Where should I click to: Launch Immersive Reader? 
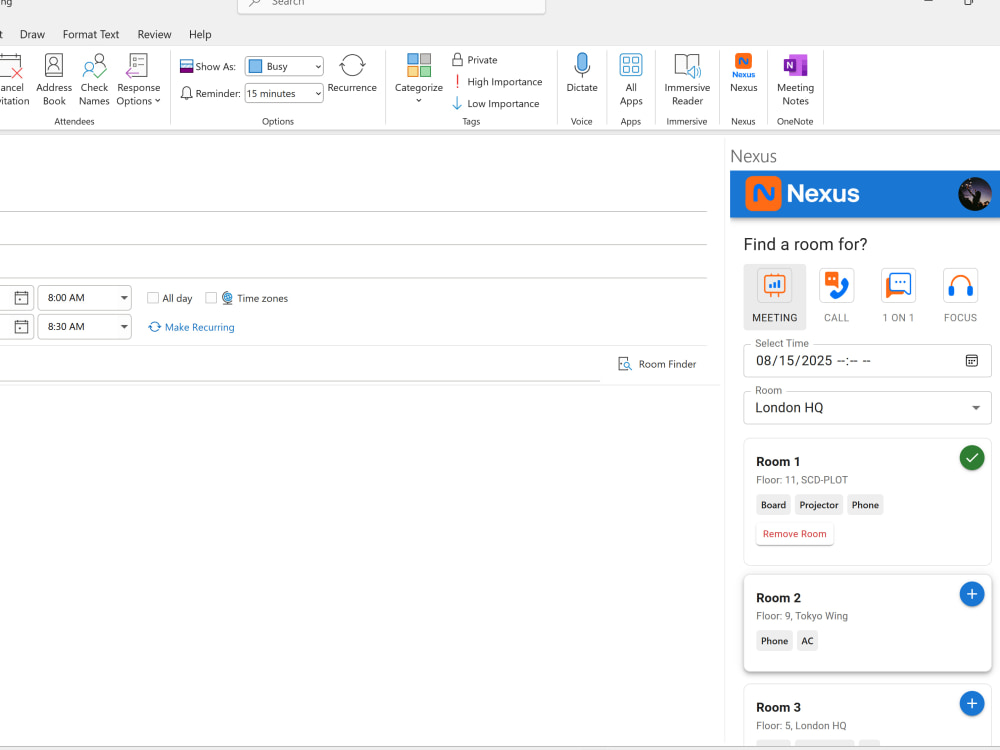(x=687, y=80)
